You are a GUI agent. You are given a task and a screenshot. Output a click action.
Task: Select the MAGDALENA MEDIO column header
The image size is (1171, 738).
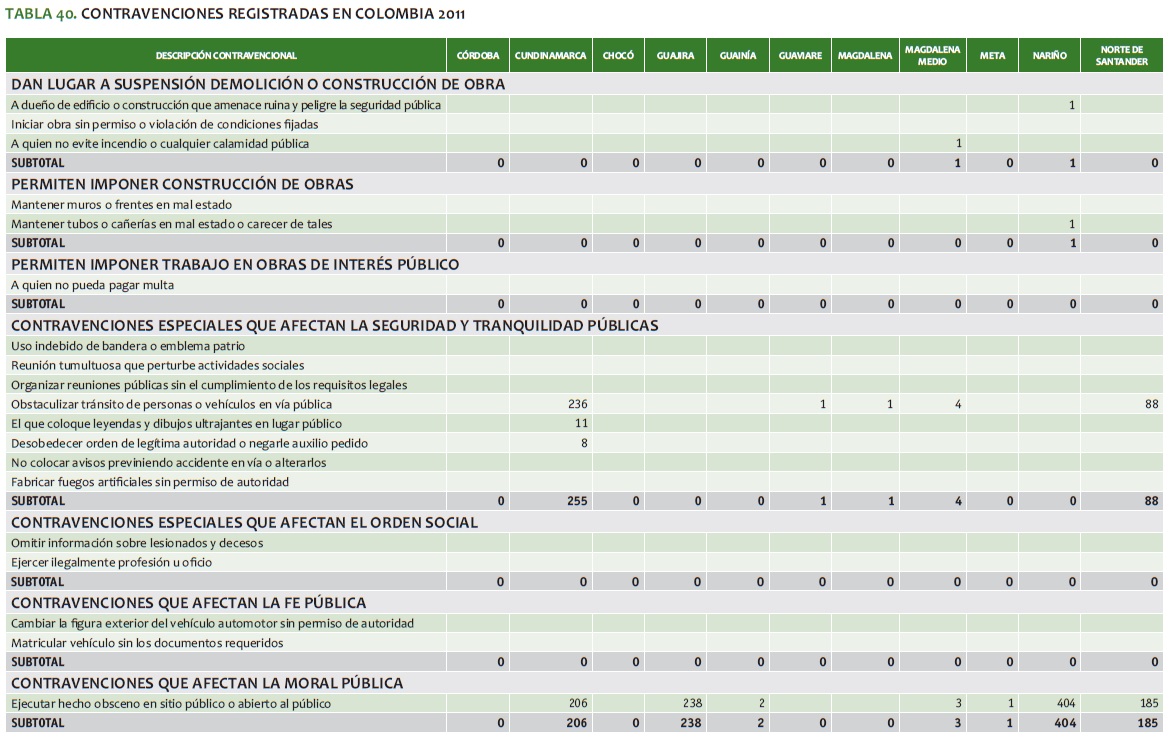(932, 56)
